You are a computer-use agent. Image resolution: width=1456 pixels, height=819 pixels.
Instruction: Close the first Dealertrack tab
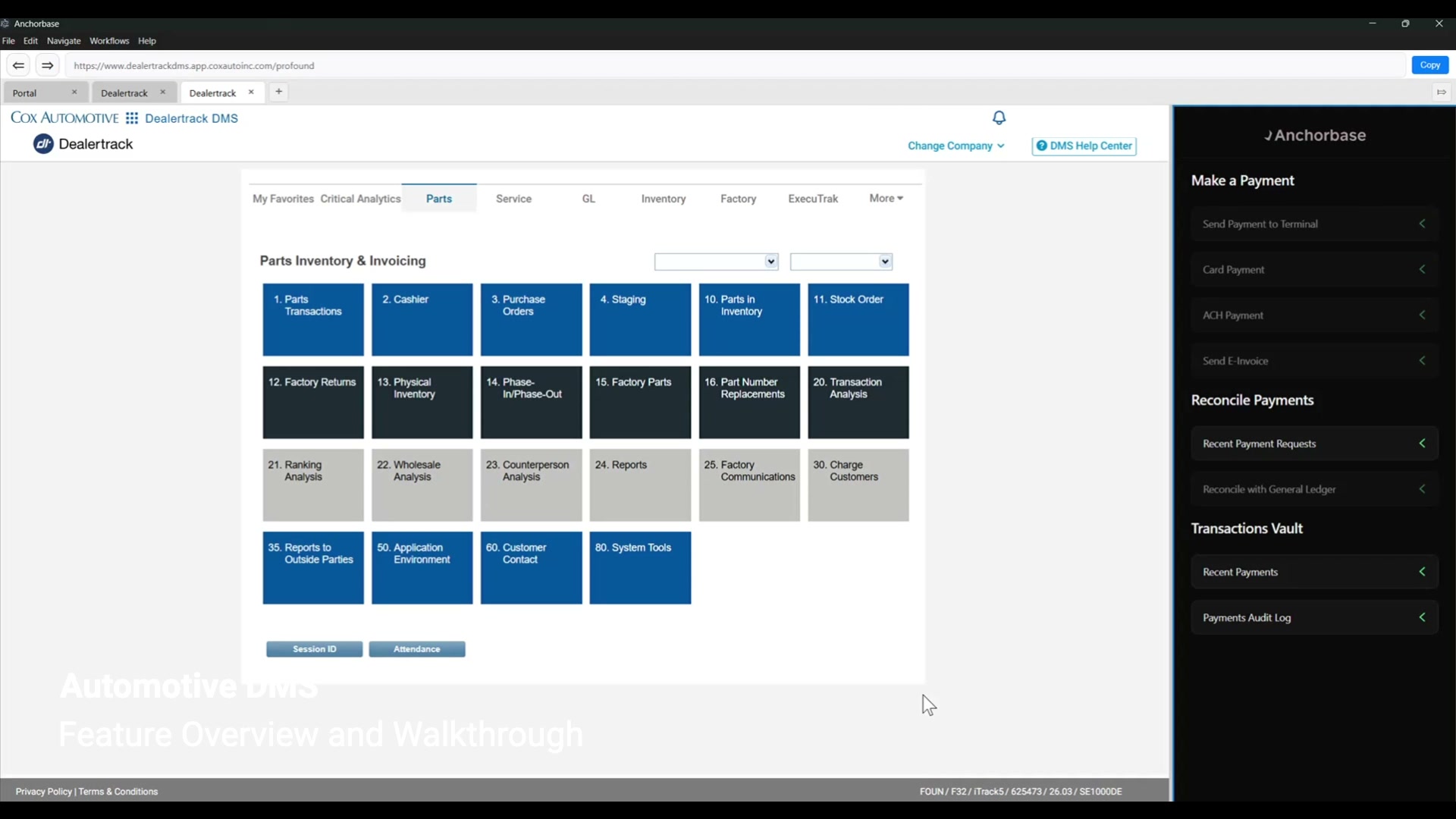tap(162, 93)
